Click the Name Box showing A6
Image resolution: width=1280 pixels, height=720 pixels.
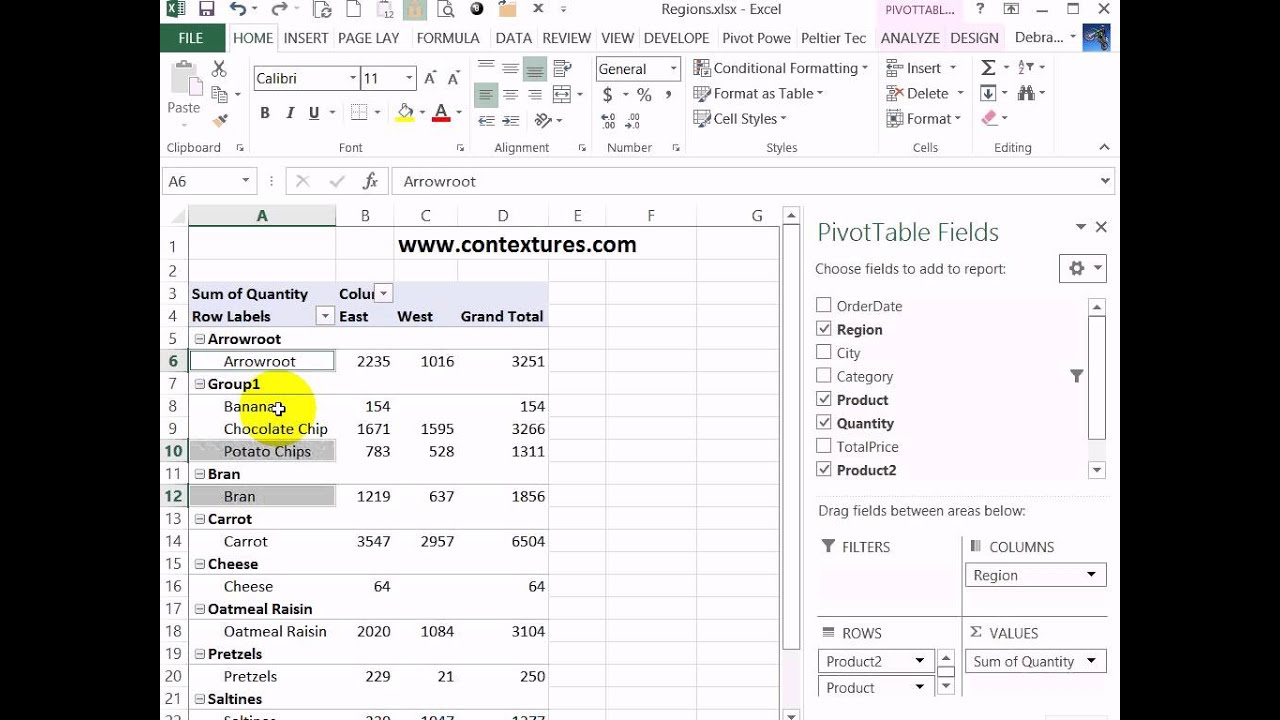coord(198,181)
